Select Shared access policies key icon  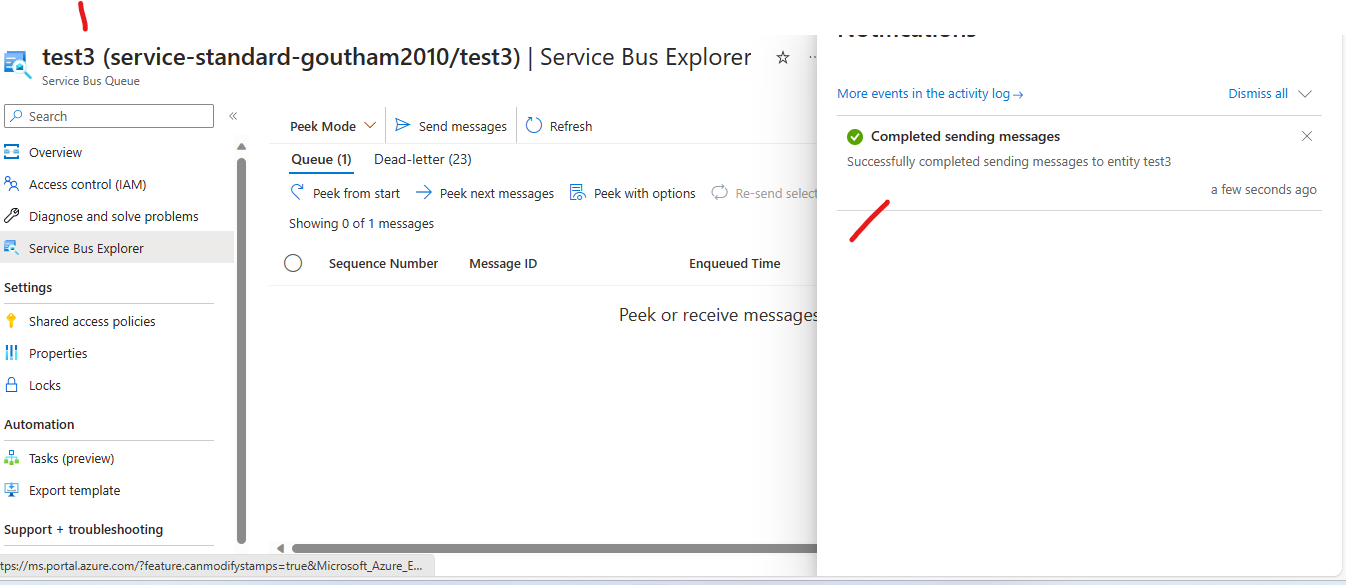pyautogui.click(x=13, y=320)
